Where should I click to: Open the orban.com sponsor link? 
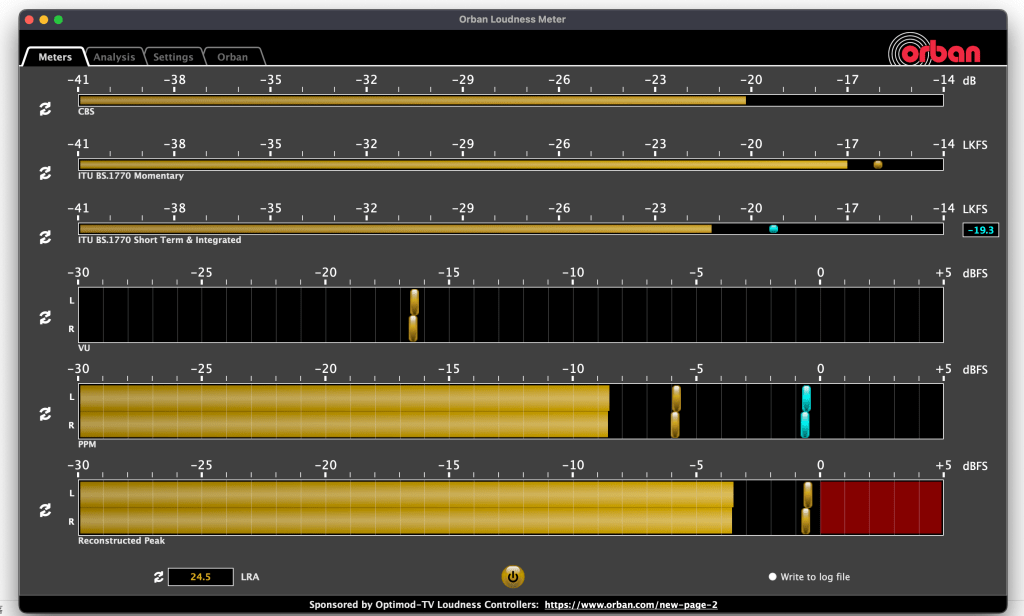[630, 604]
